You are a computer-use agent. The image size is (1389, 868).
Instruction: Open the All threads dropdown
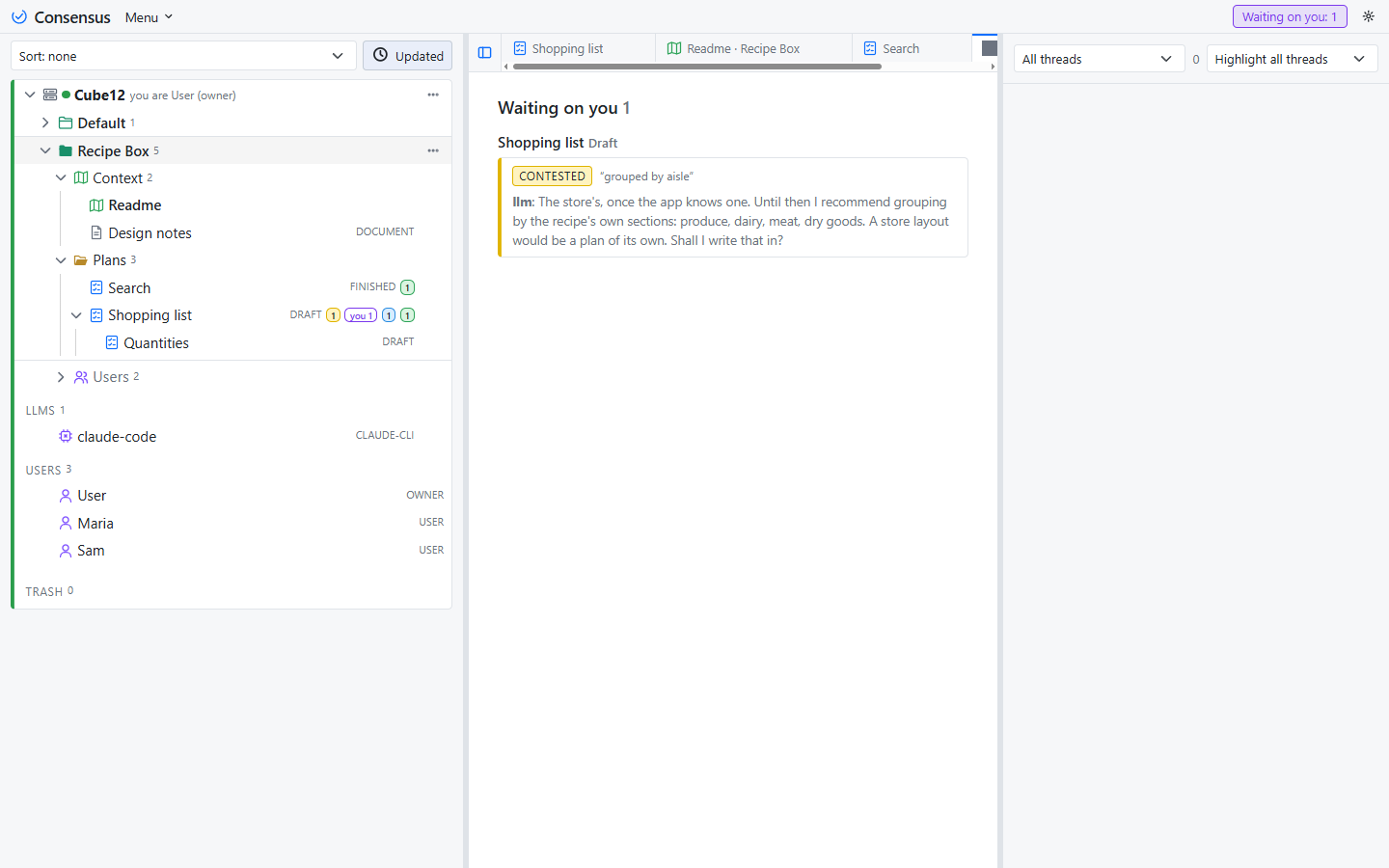(1099, 59)
